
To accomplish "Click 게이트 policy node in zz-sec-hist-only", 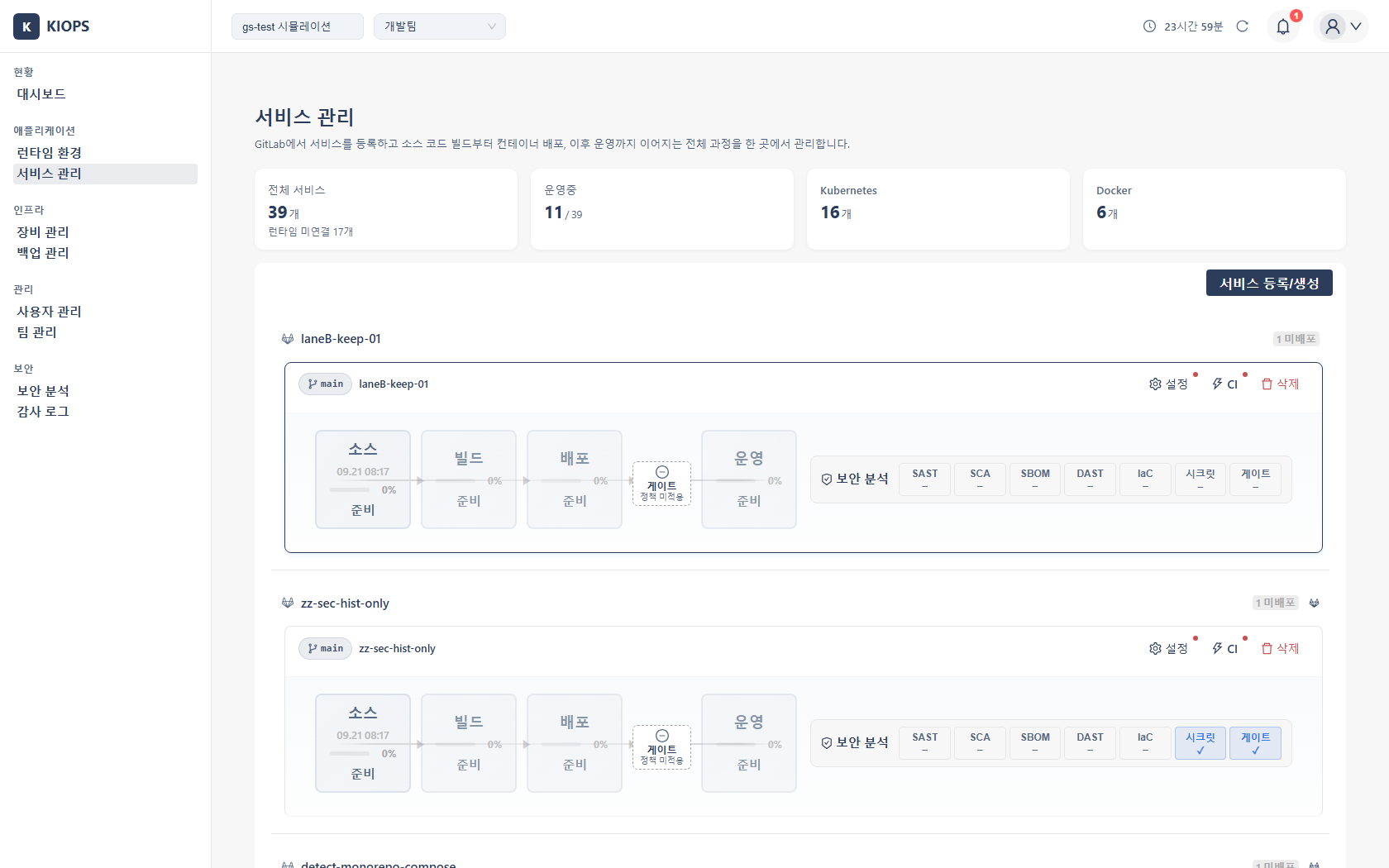I will pos(662,747).
